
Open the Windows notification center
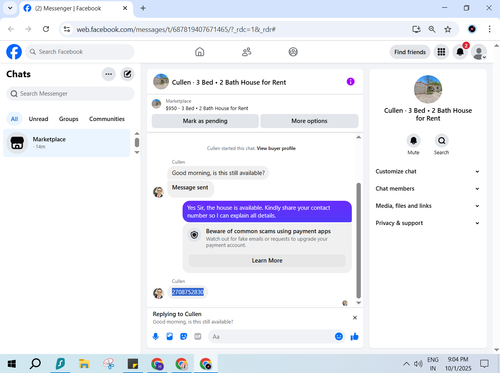484,364
